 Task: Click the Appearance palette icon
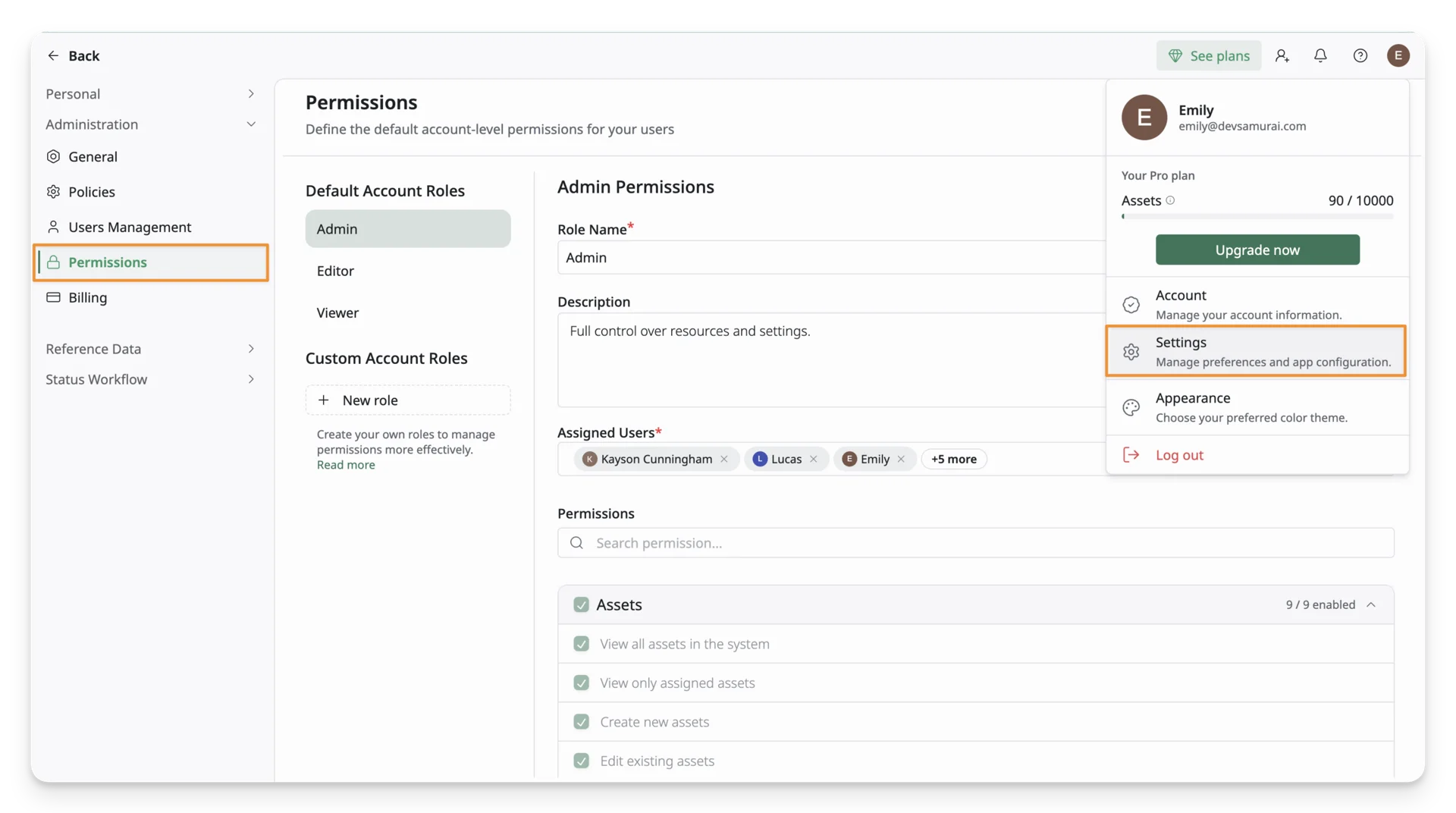coord(1131,407)
